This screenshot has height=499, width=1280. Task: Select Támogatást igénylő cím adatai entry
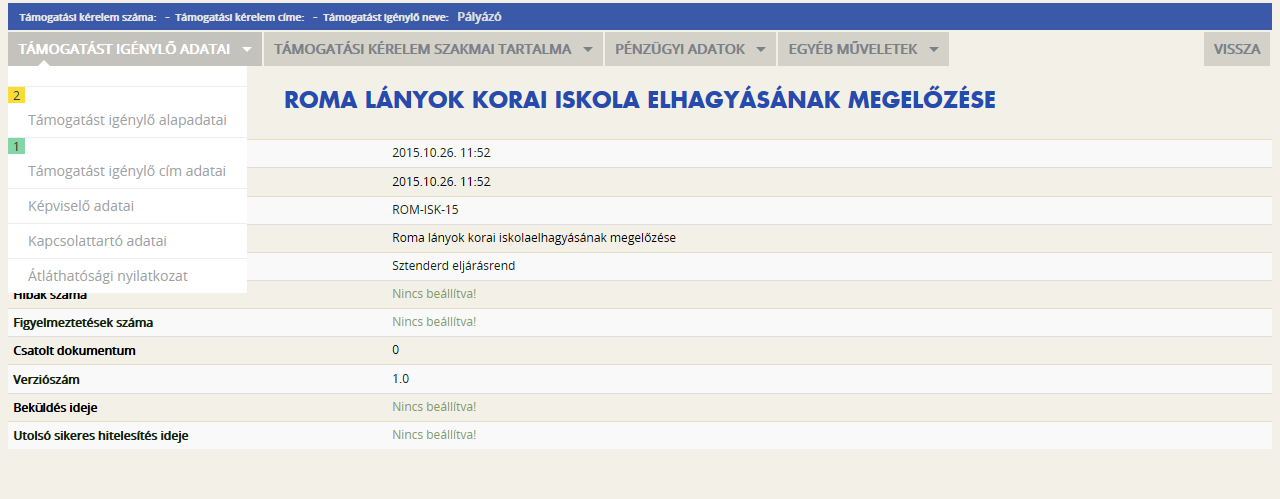(x=127, y=171)
